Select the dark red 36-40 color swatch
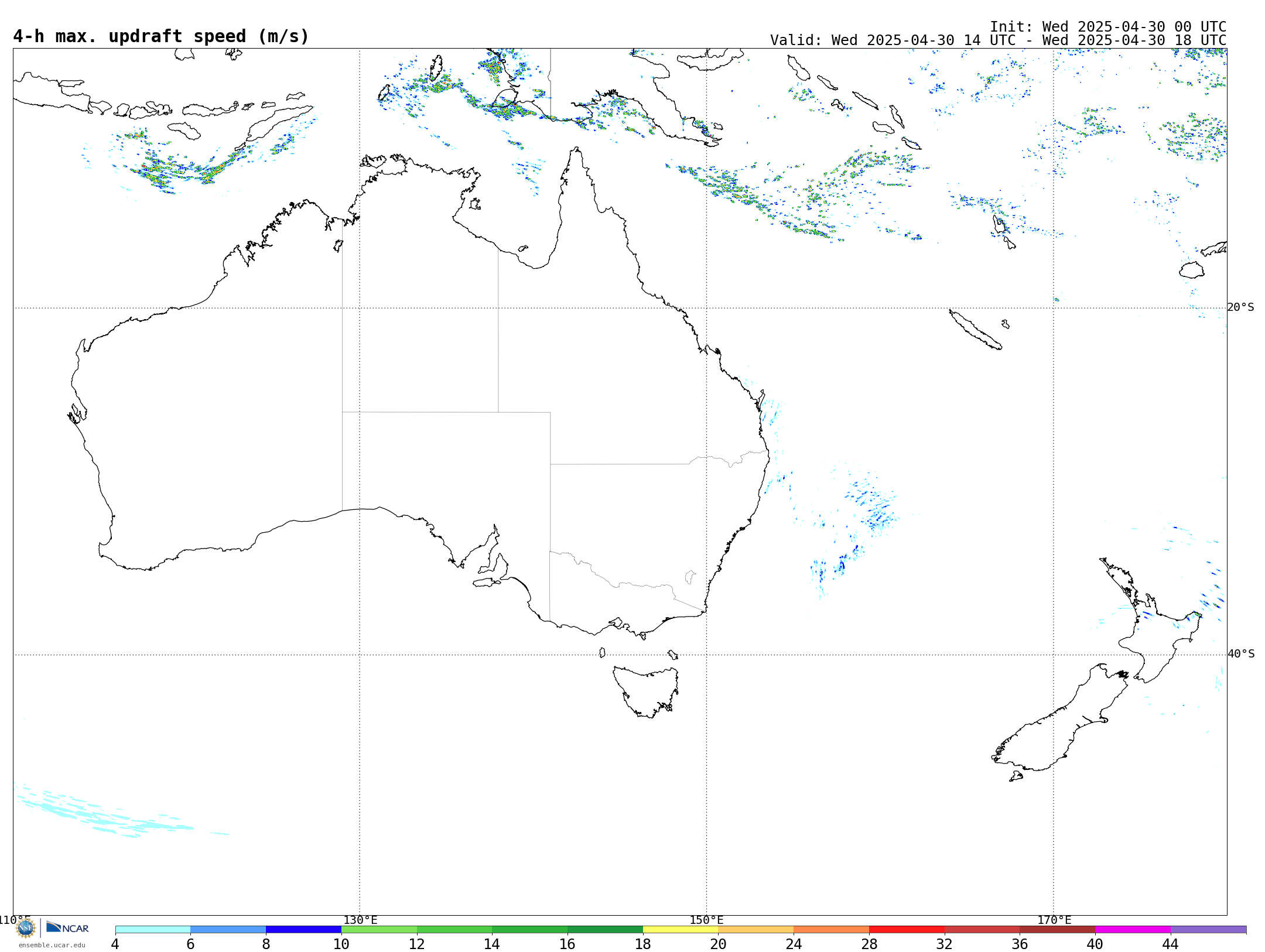Viewport: 1265px width, 952px height. pyautogui.click(x=1057, y=930)
